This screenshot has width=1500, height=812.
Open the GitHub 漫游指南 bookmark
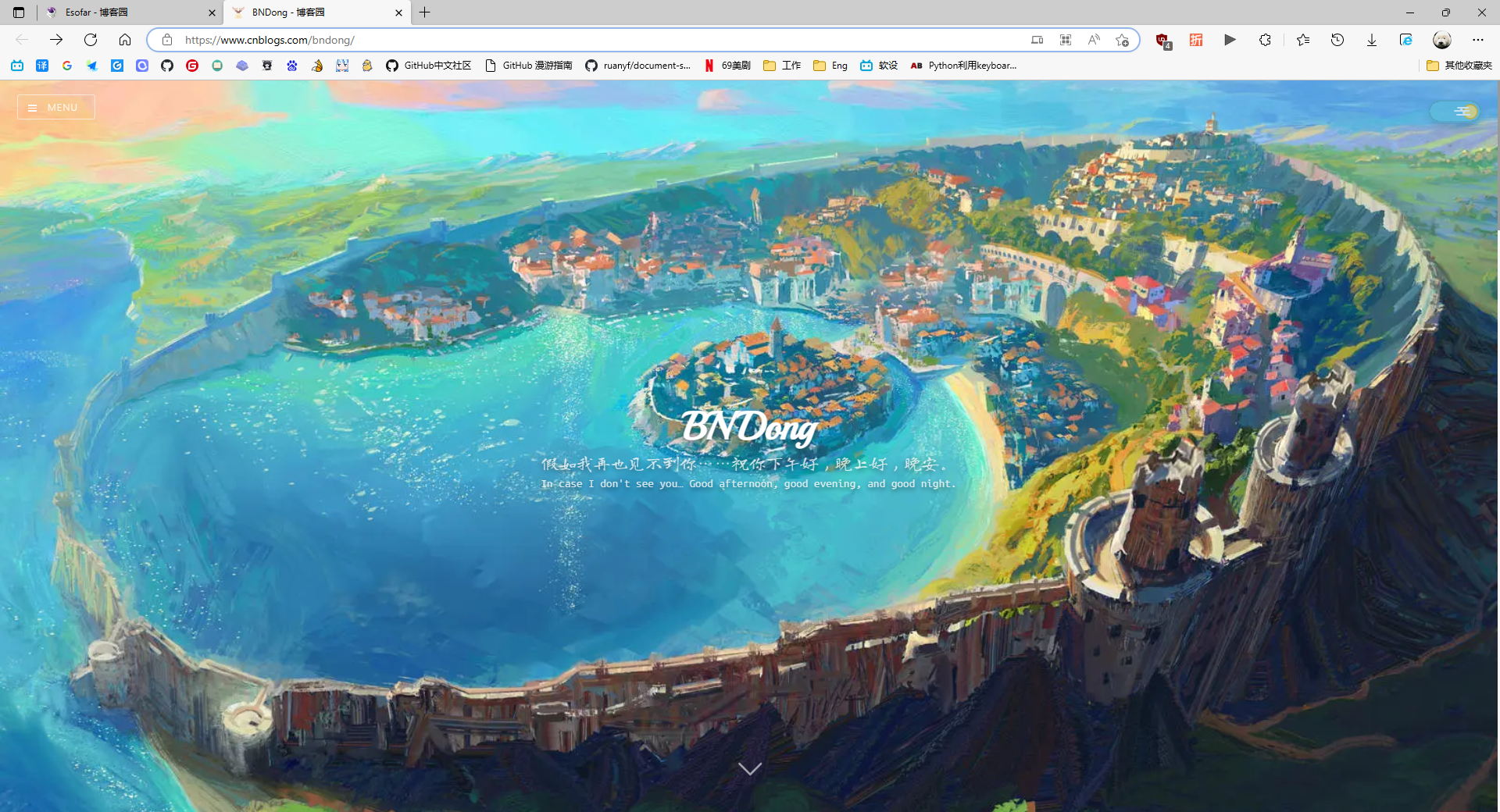pyautogui.click(x=529, y=66)
